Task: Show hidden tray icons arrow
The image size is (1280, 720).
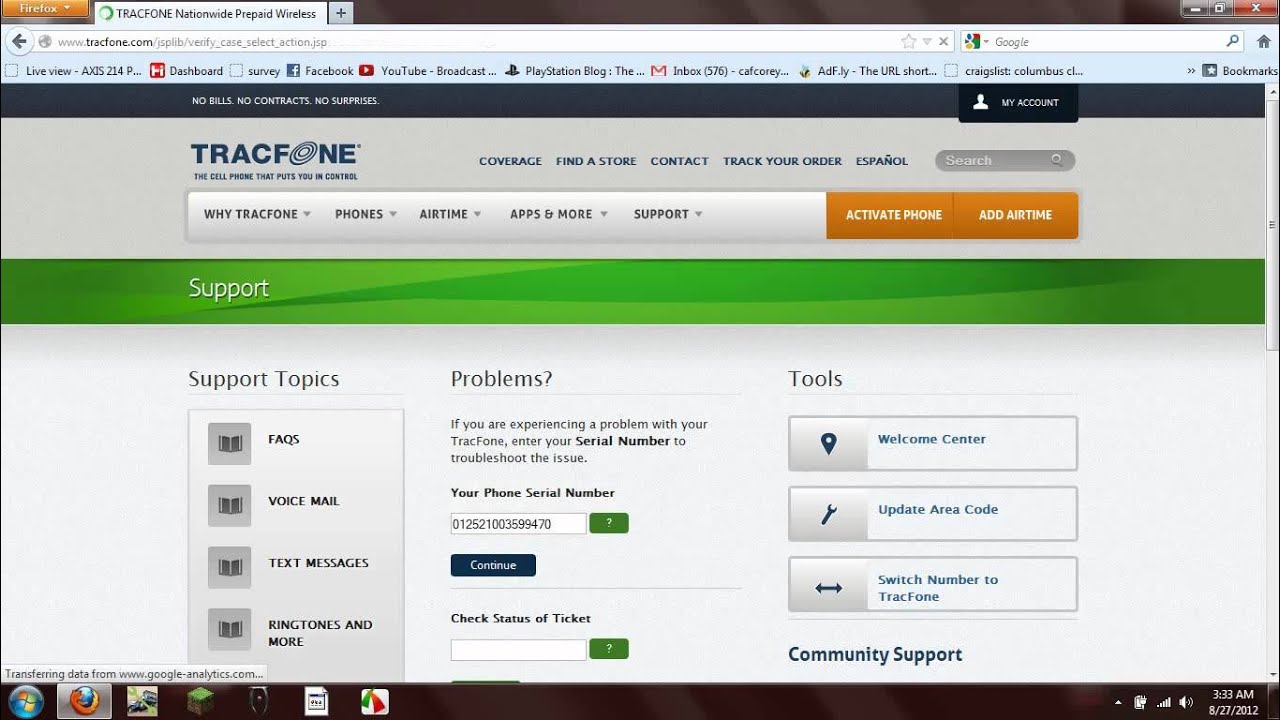Action: [1118, 702]
